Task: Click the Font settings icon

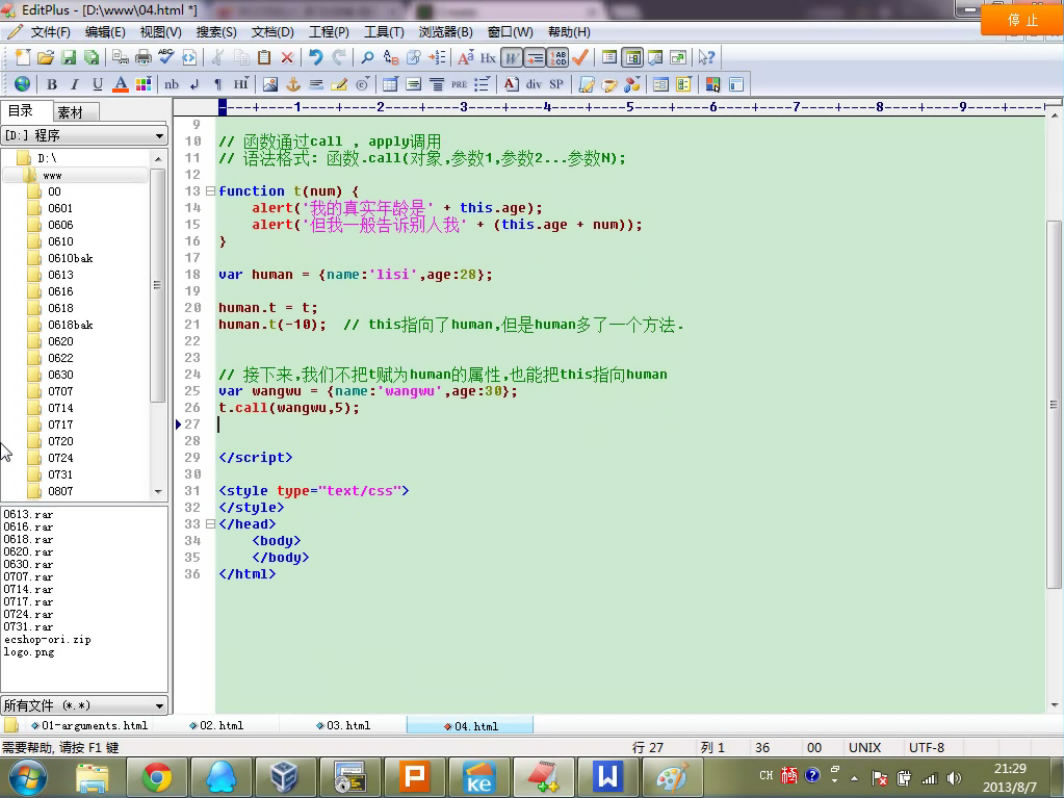Action: tap(466, 58)
